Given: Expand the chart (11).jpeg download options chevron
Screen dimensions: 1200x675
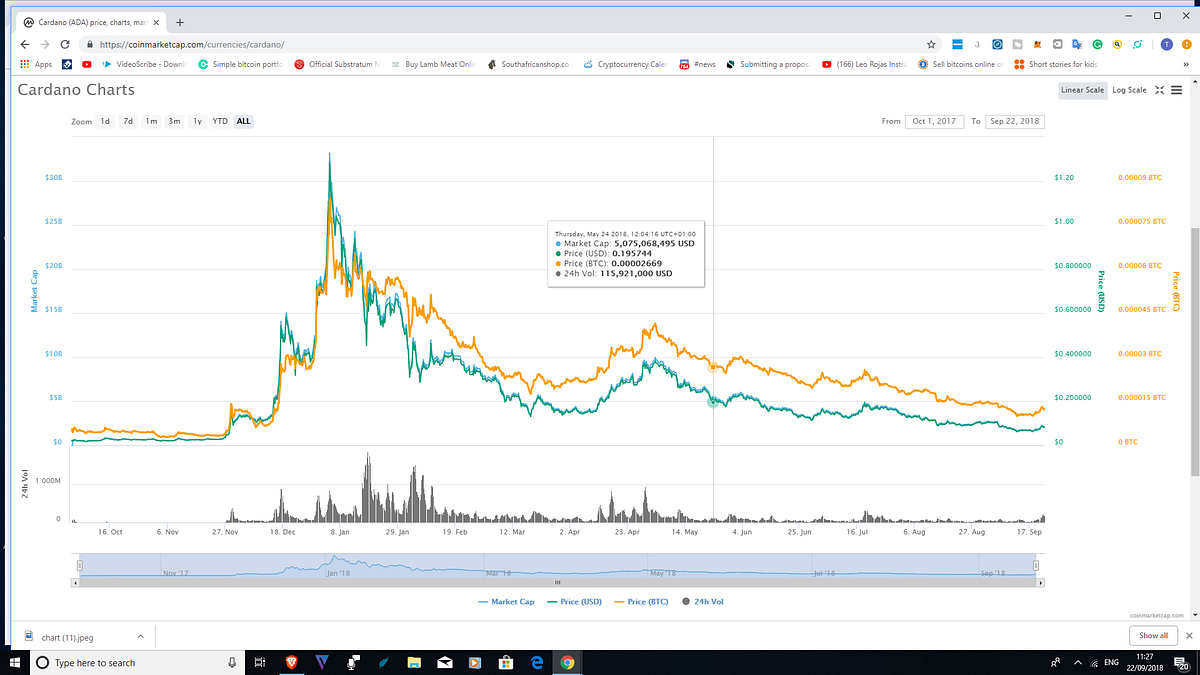Looking at the screenshot, I should coord(140,636).
